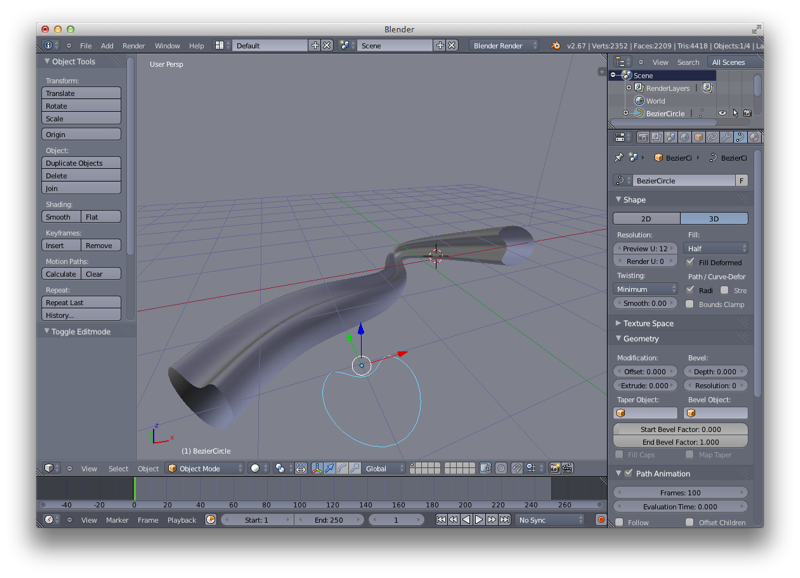The height and width of the screenshot is (578, 800).
Task: Open the World properties tab (globe icon)
Action: tap(684, 137)
